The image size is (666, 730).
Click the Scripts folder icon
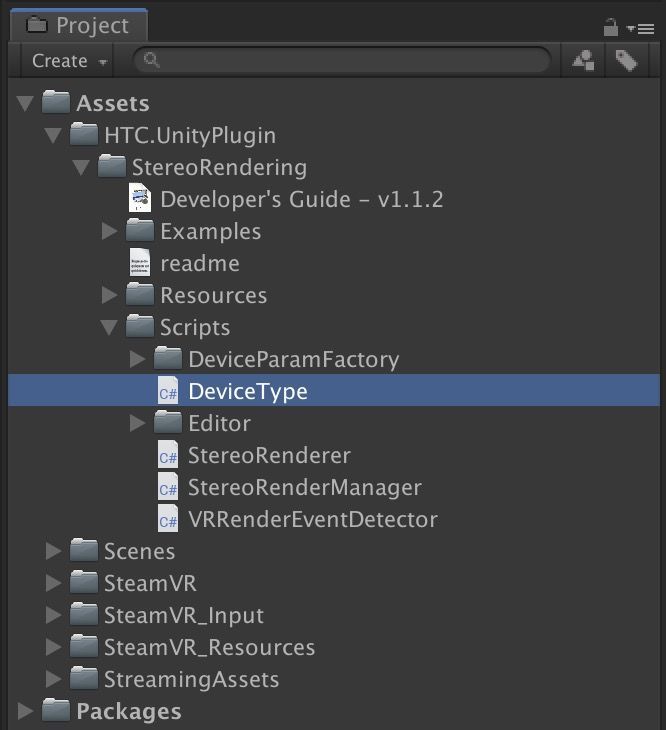(x=140, y=326)
